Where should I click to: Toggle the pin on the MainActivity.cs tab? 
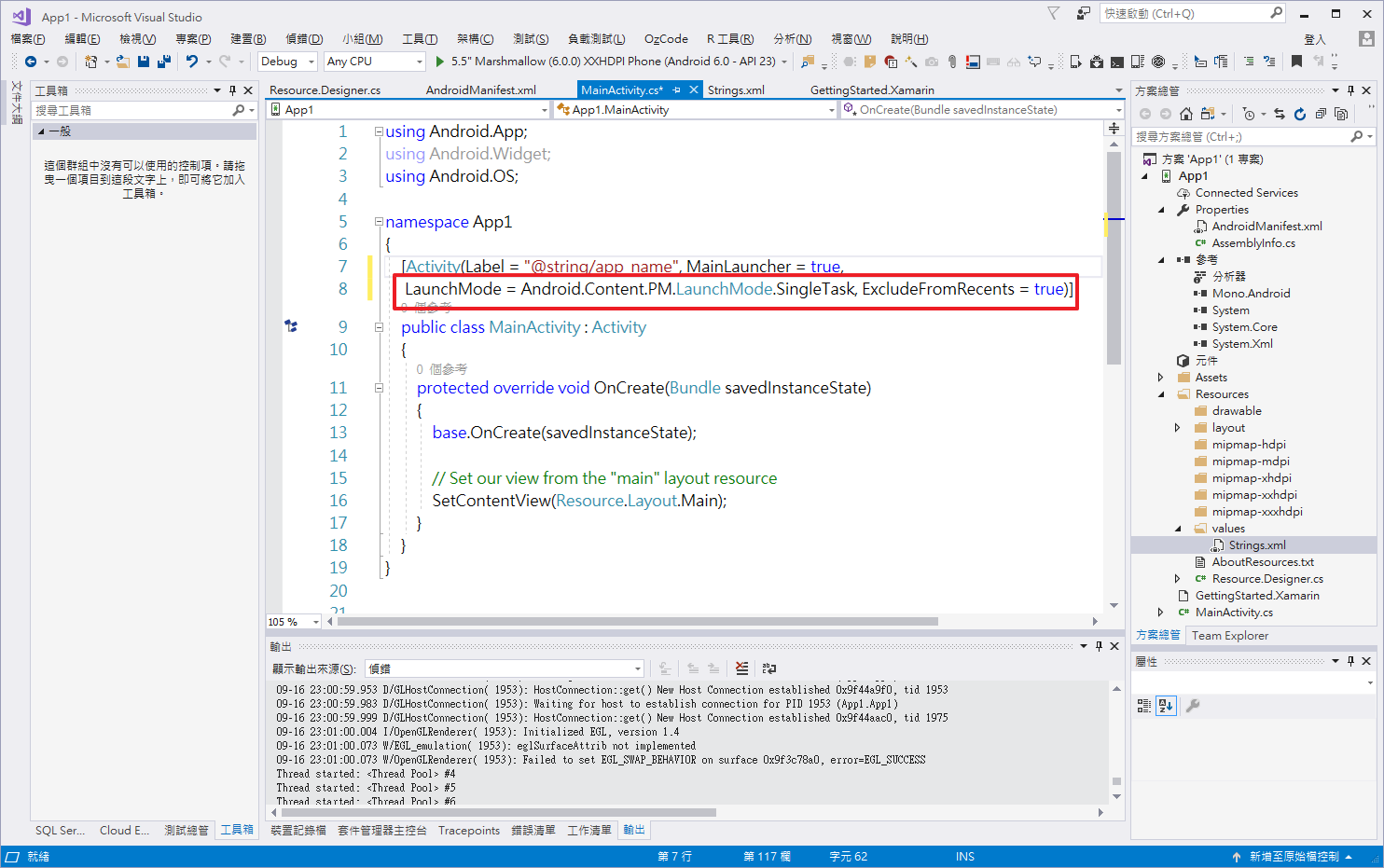coord(677,90)
